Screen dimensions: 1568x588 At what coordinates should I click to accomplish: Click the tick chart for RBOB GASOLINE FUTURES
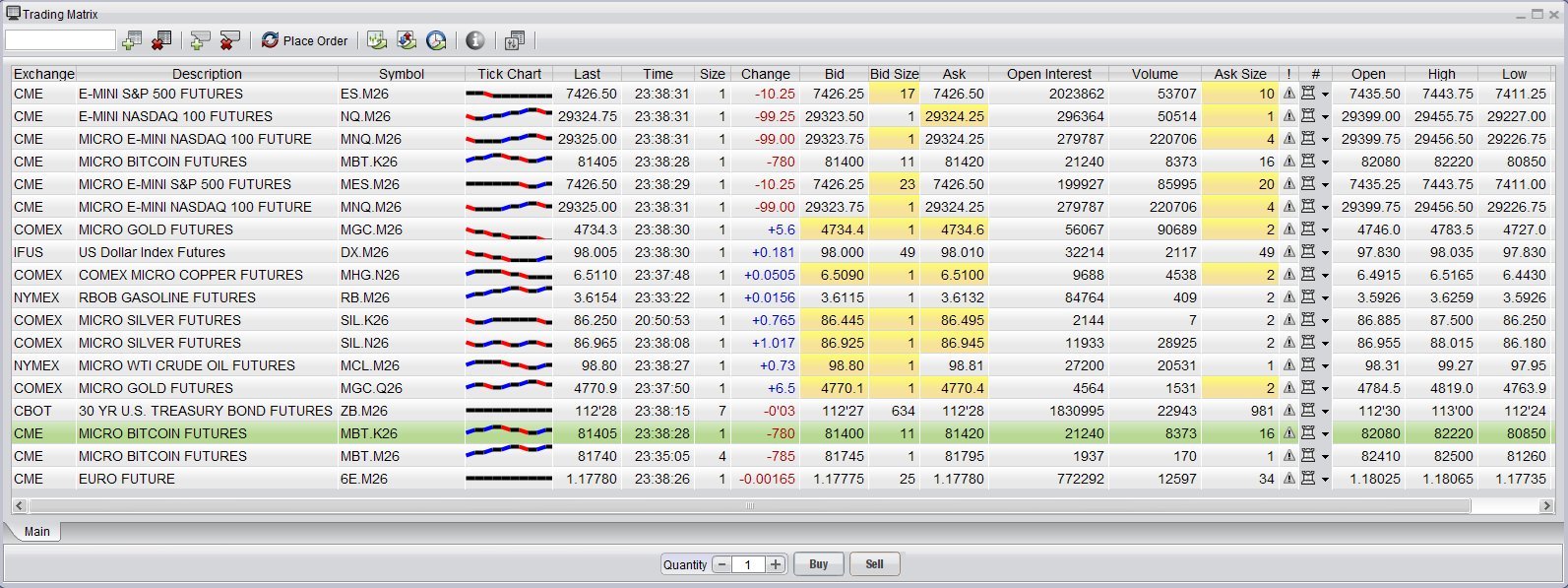(509, 297)
